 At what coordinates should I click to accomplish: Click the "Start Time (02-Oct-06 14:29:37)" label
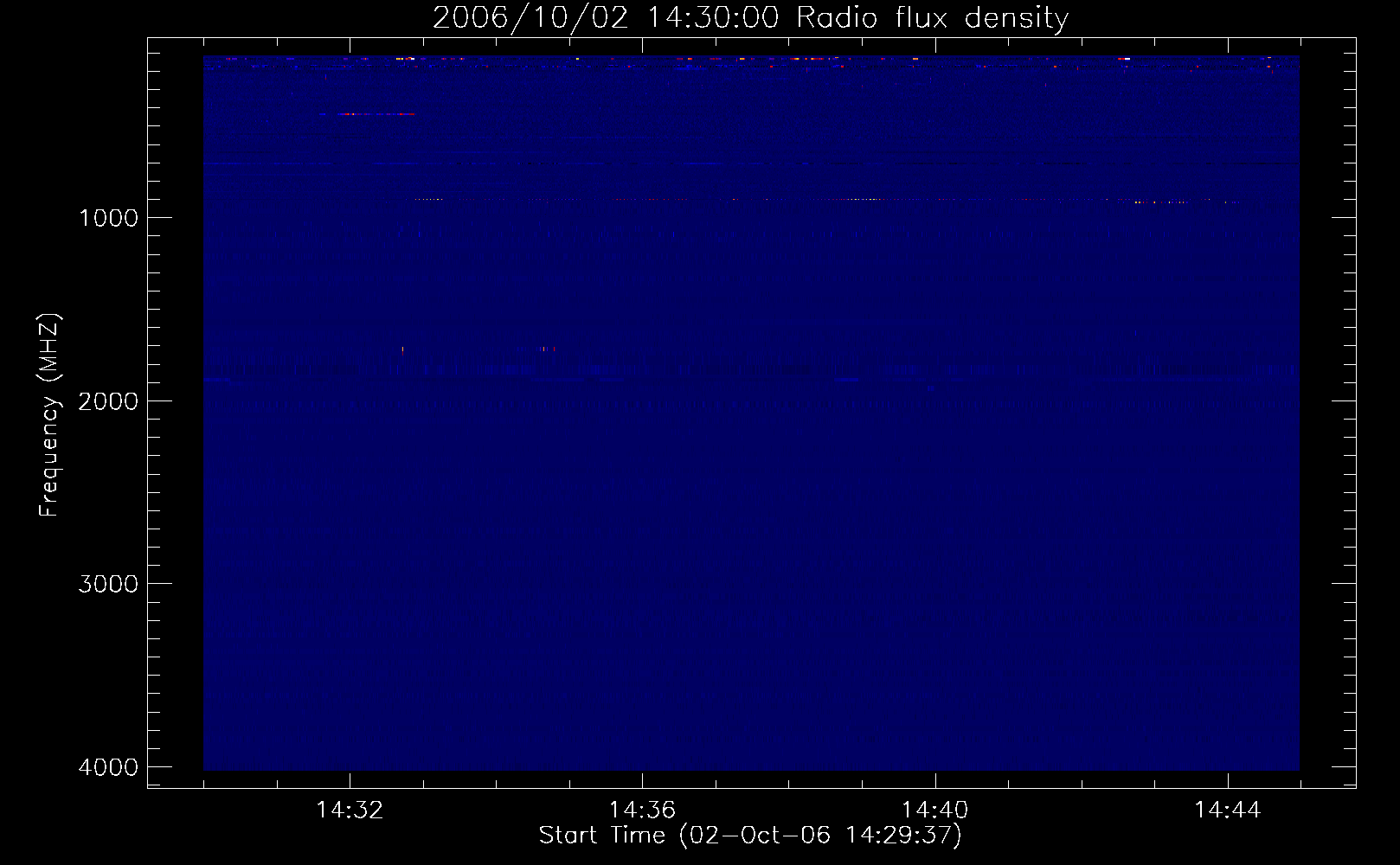click(750, 836)
